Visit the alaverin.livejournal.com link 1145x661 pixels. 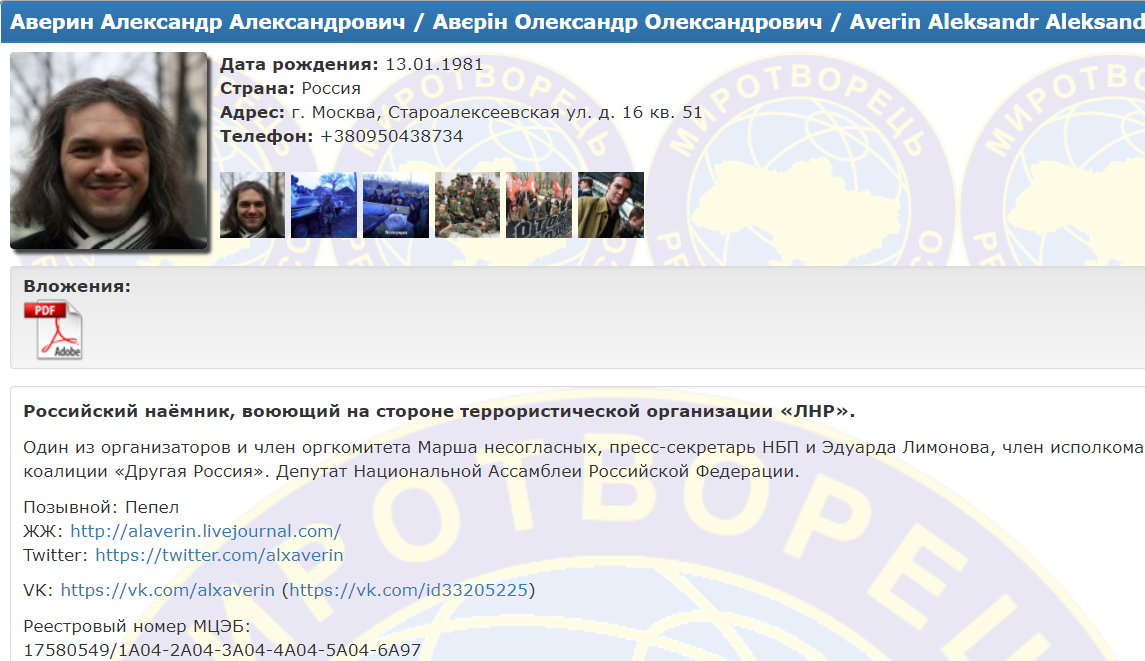click(205, 531)
